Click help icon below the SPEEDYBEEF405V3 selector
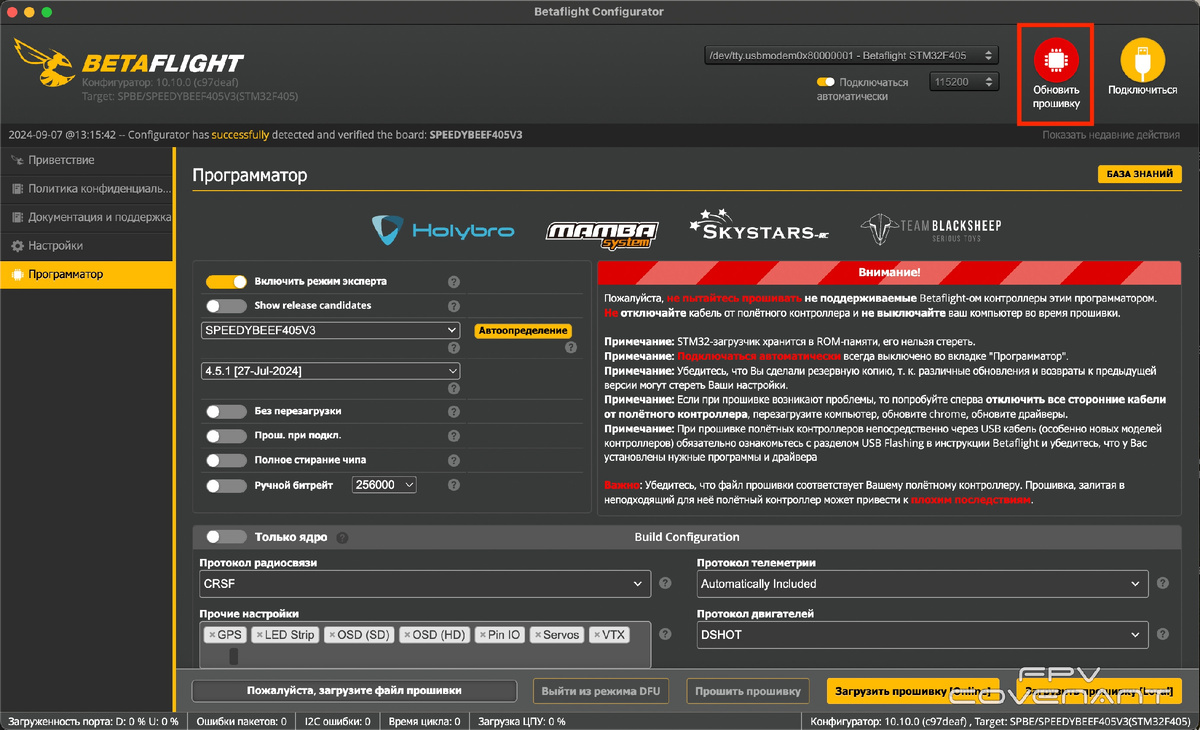 coord(454,347)
